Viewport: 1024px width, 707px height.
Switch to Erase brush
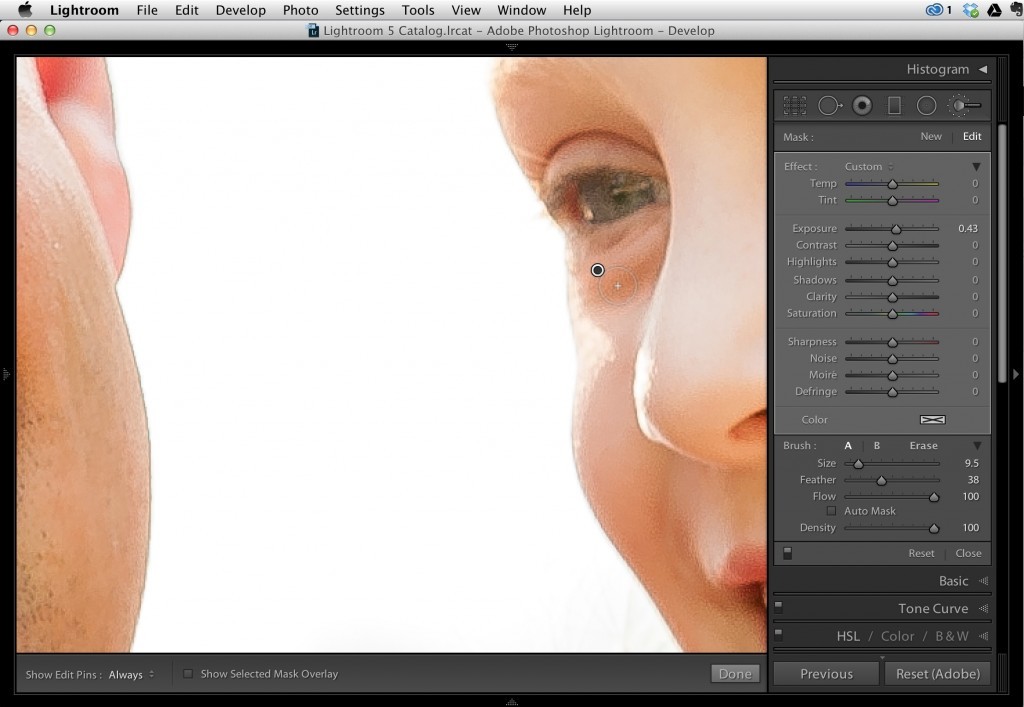tap(923, 445)
